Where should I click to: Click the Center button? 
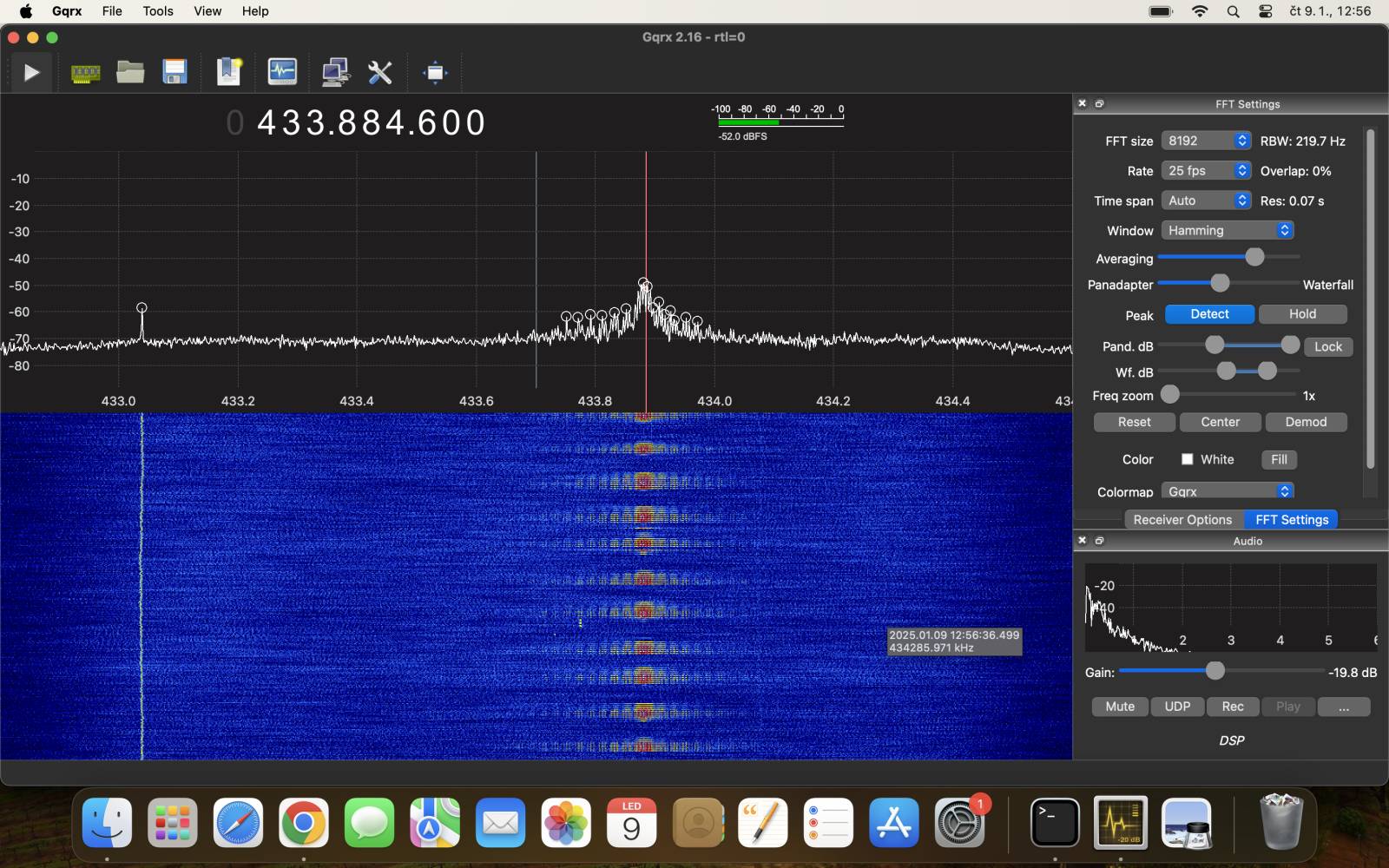[x=1220, y=422]
